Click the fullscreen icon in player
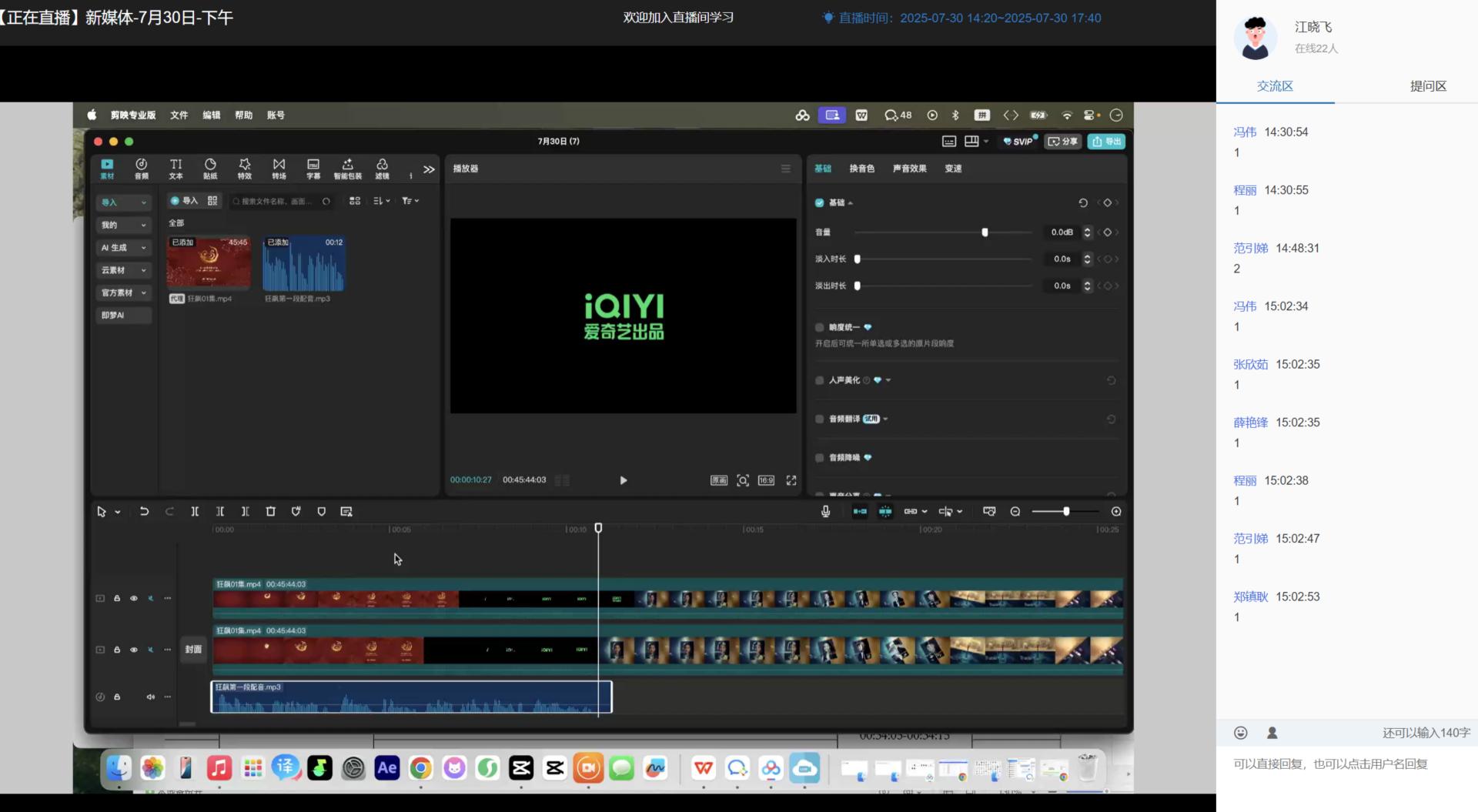 pos(791,480)
